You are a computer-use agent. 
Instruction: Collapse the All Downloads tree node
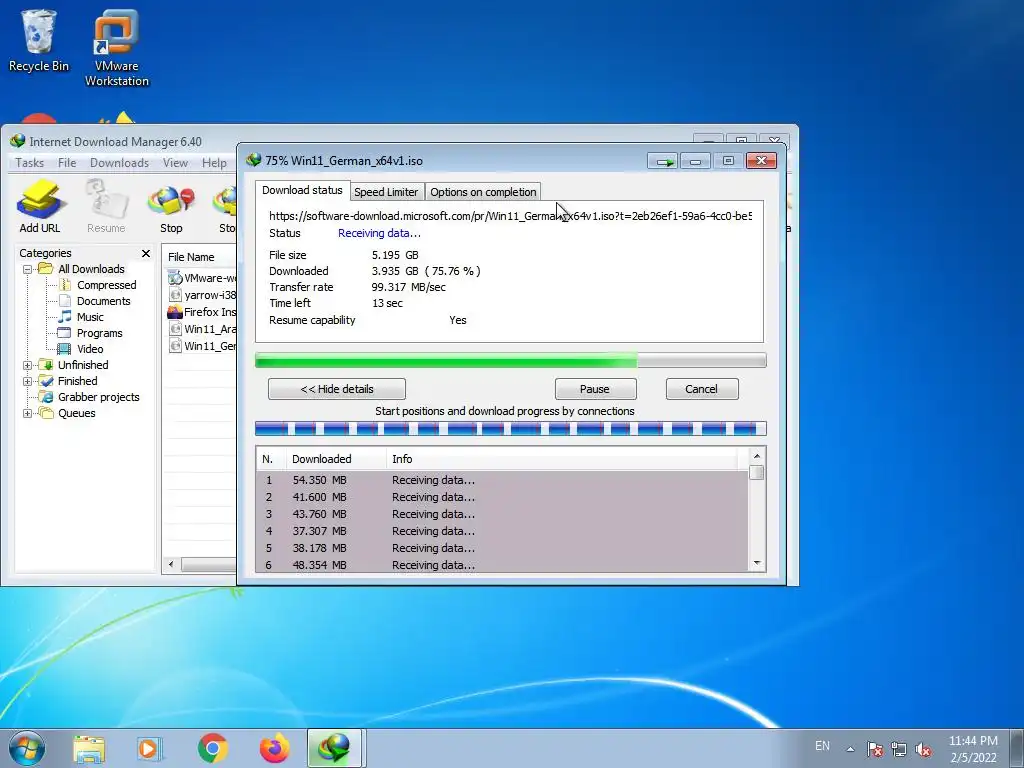click(27, 269)
